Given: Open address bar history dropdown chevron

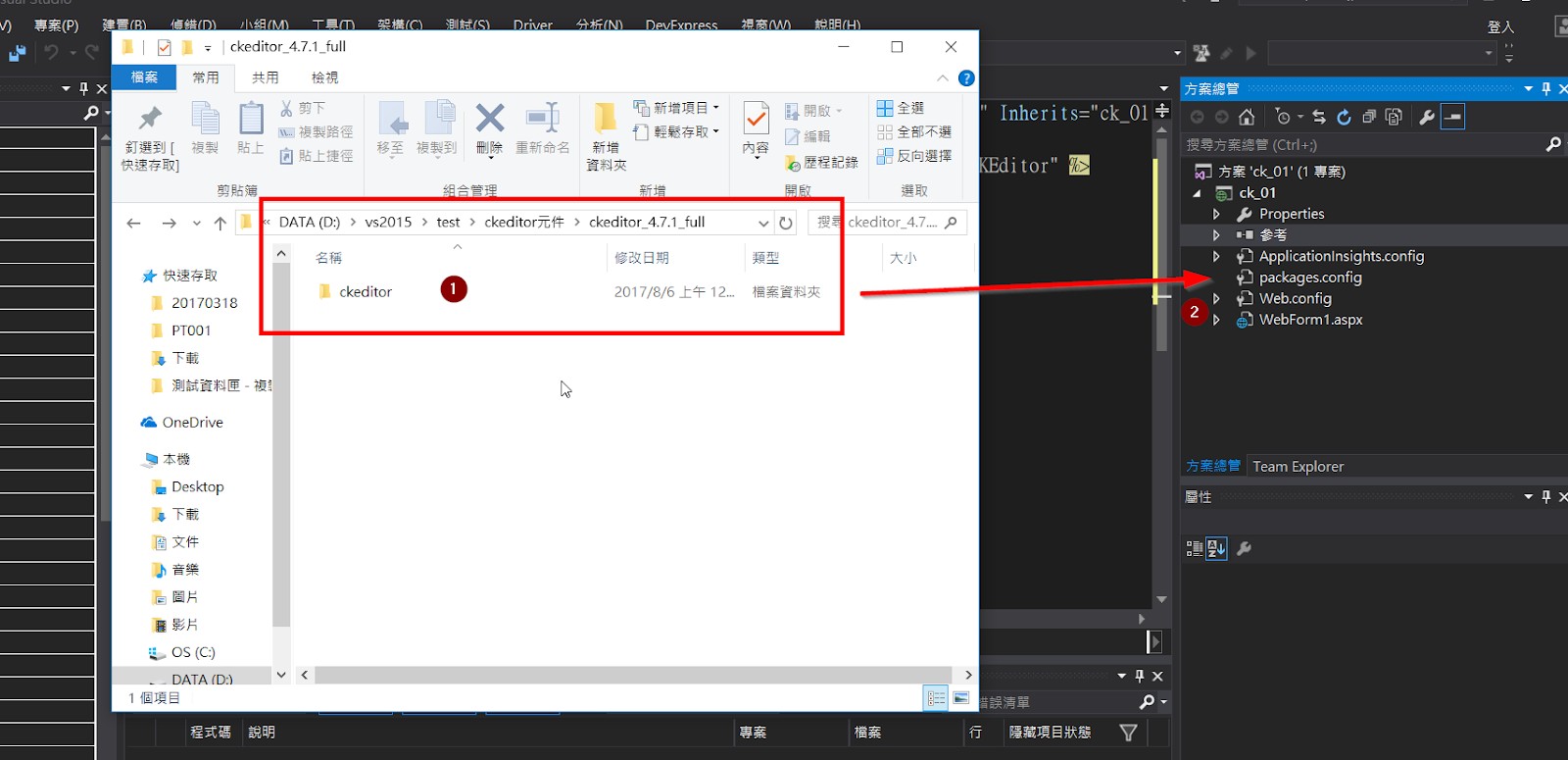Looking at the screenshot, I should (x=763, y=223).
